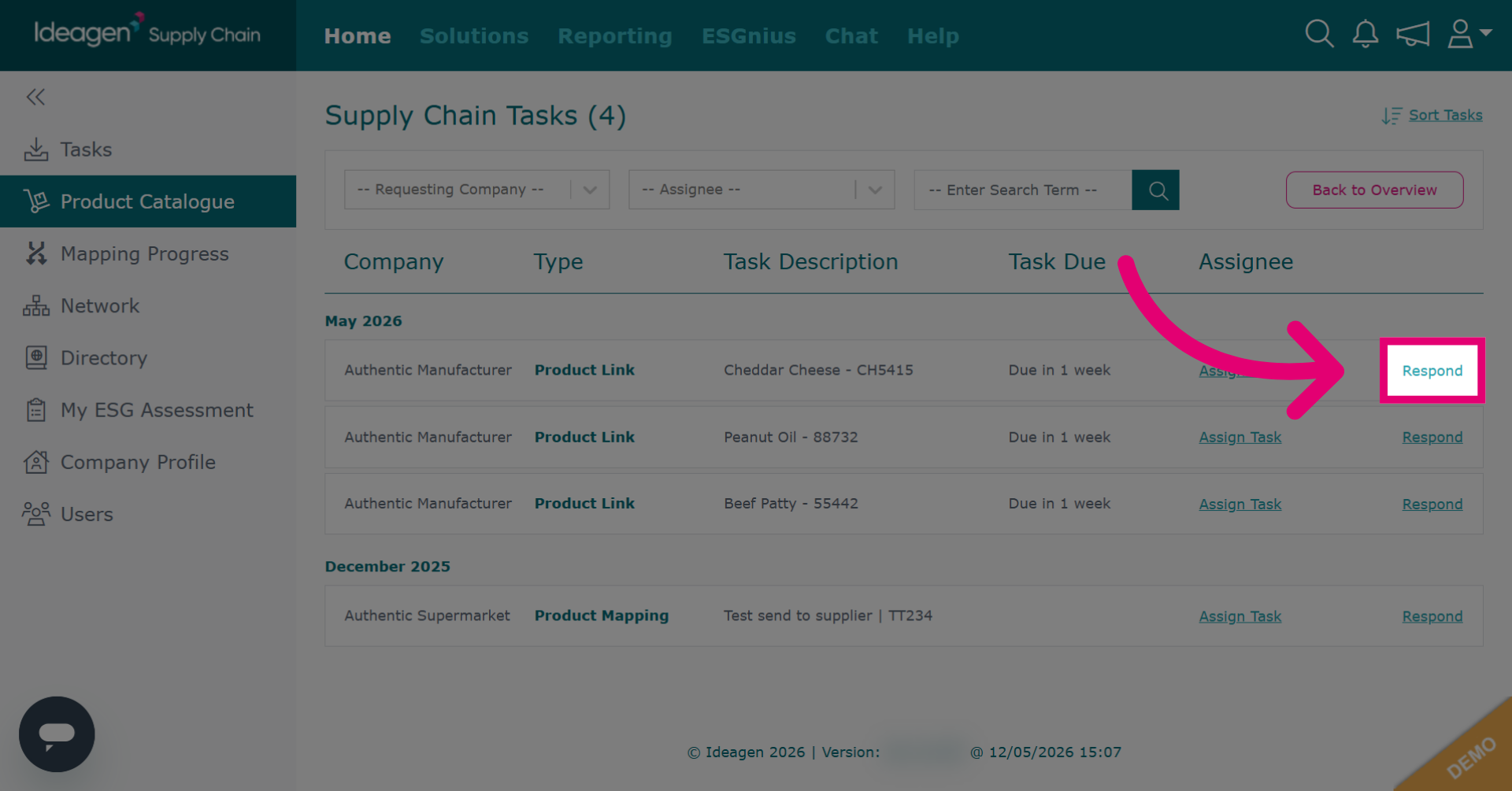This screenshot has width=1512, height=791.
Task: Focus the Enter Search Term field
Action: coord(1023,190)
